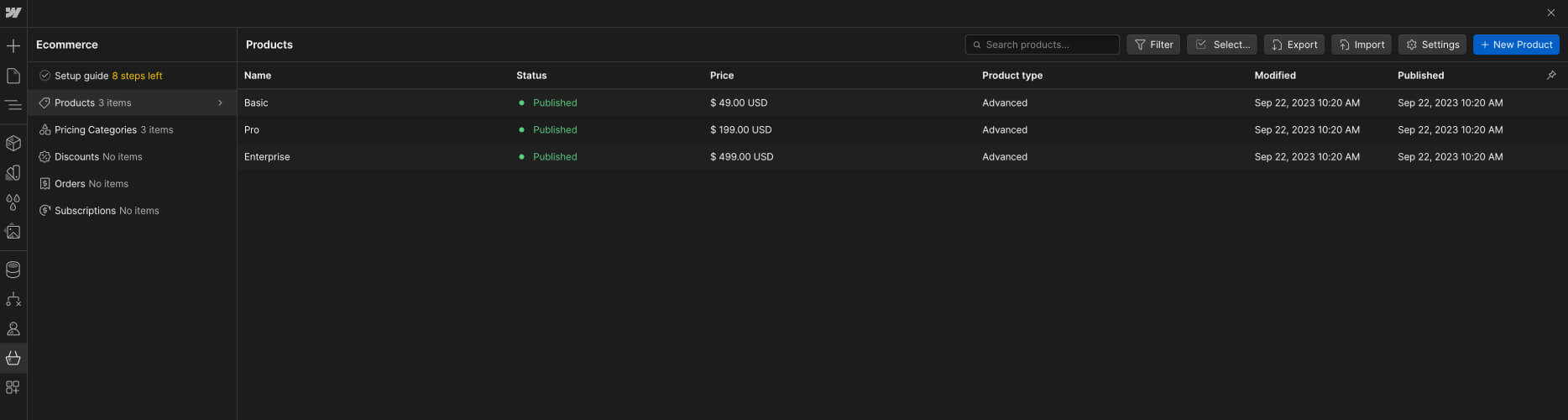Sort by the Status column header
This screenshot has width=1568, height=420.
pos(531,76)
